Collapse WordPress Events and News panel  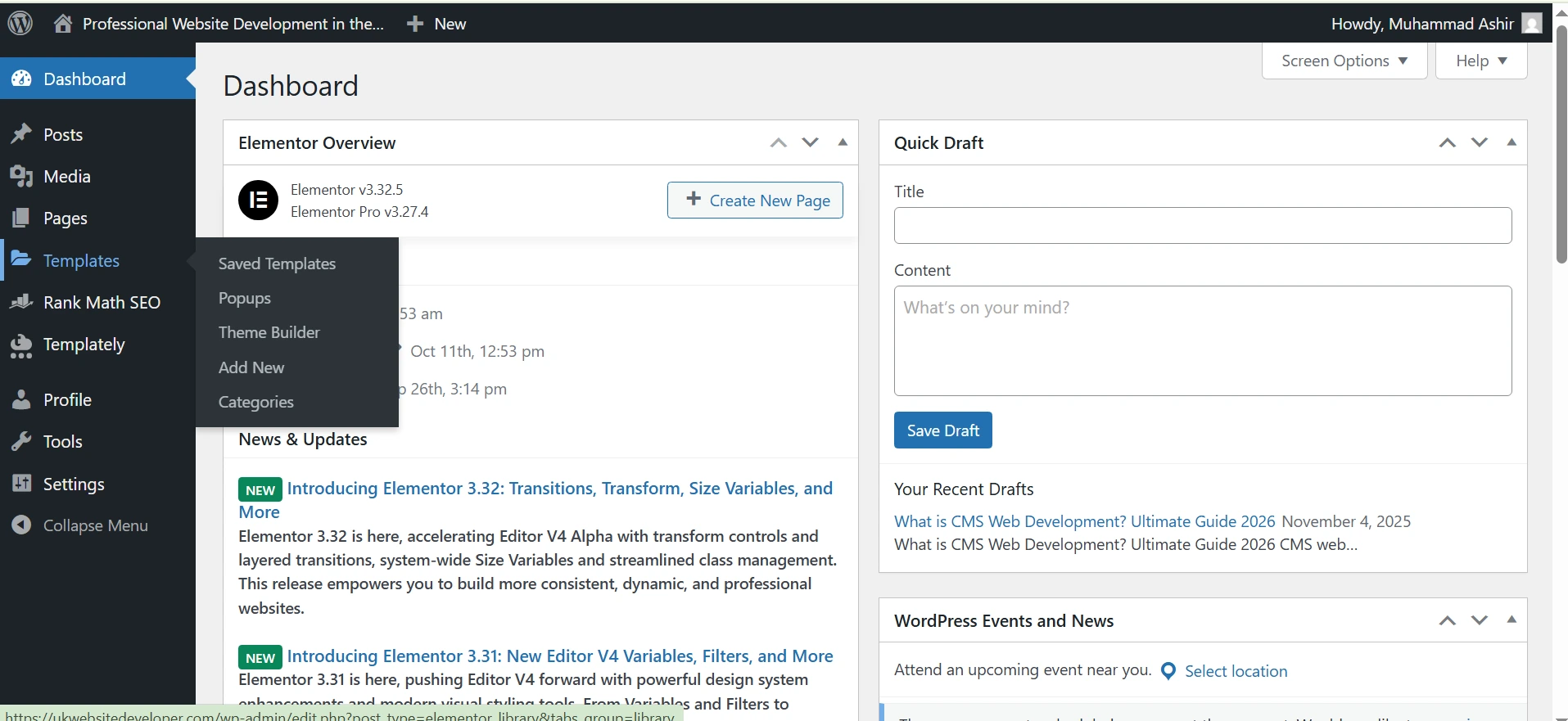click(1512, 620)
